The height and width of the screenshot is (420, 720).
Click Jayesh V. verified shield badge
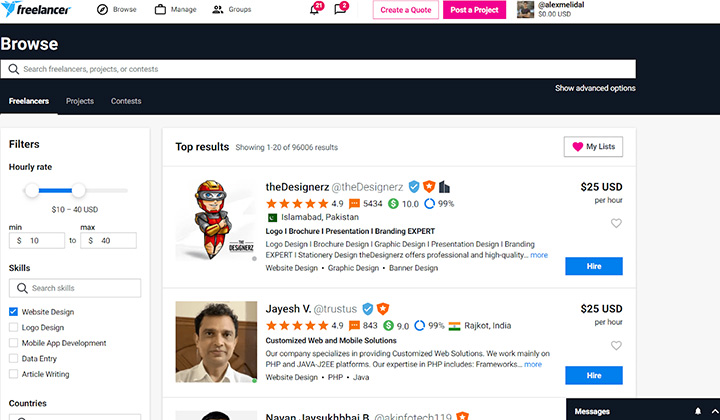(367, 309)
